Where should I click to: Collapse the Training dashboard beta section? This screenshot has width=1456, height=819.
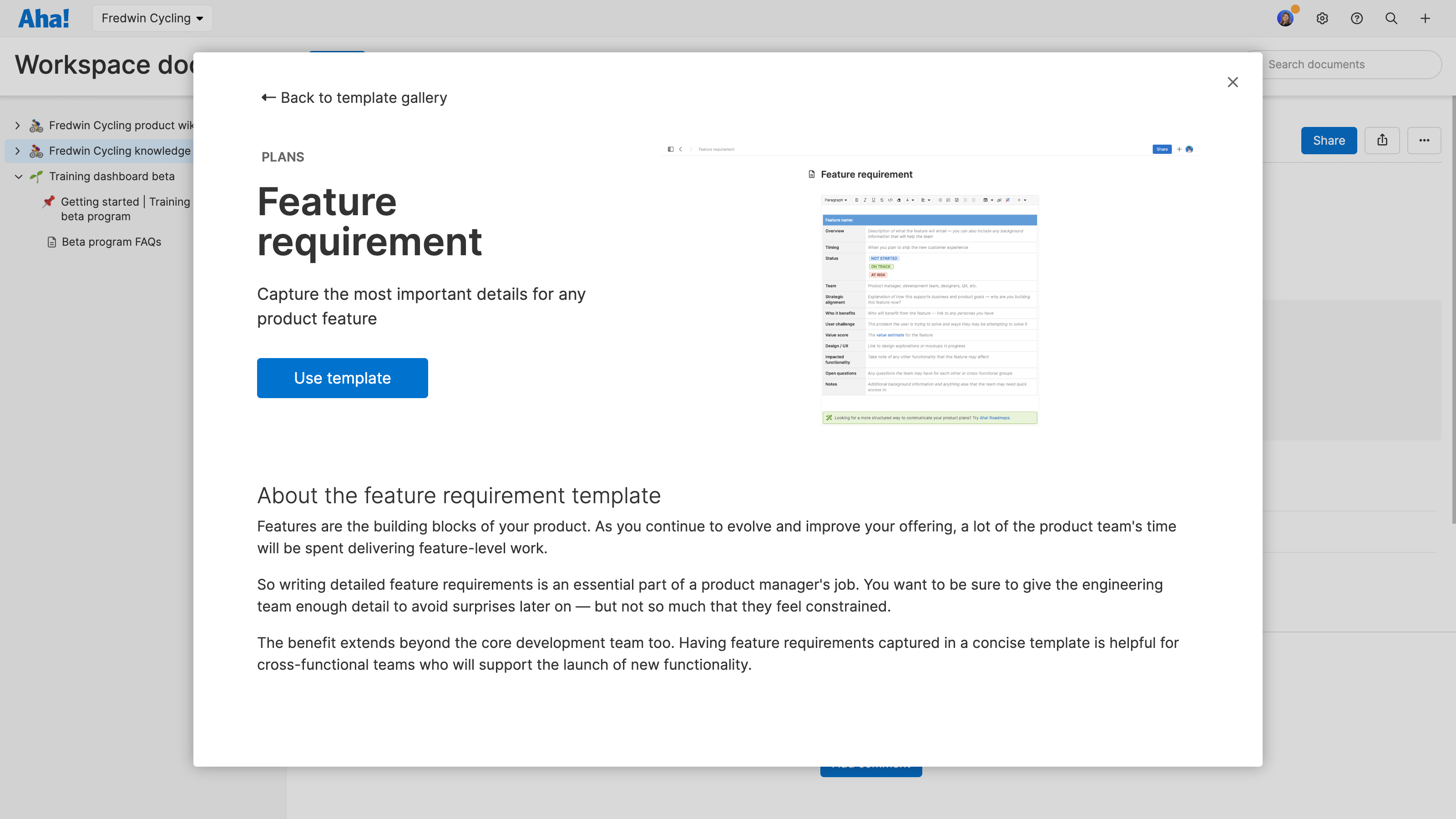(x=18, y=177)
